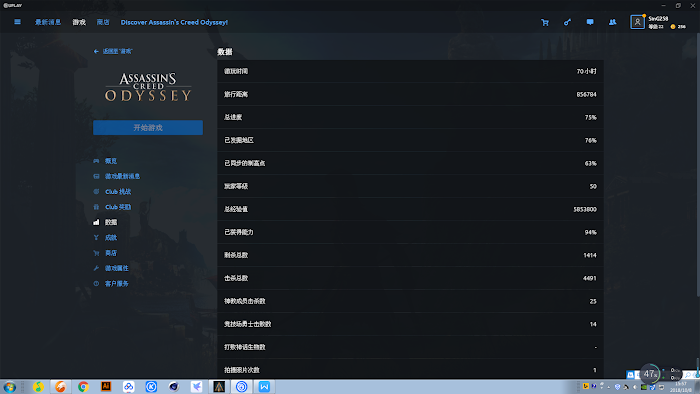
Task: Open the friends list icon
Action: [612, 22]
